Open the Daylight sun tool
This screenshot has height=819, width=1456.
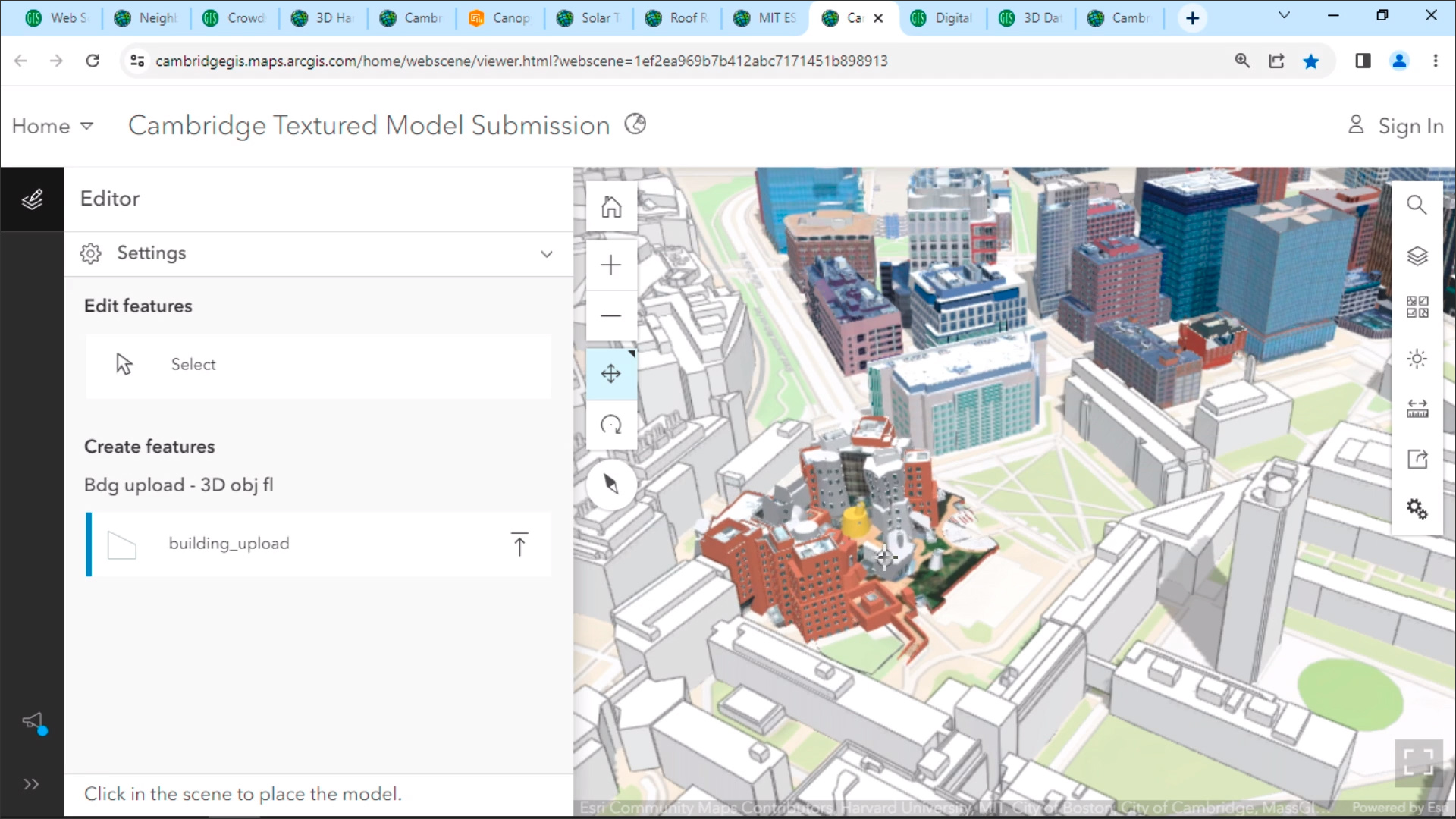coord(1417,359)
